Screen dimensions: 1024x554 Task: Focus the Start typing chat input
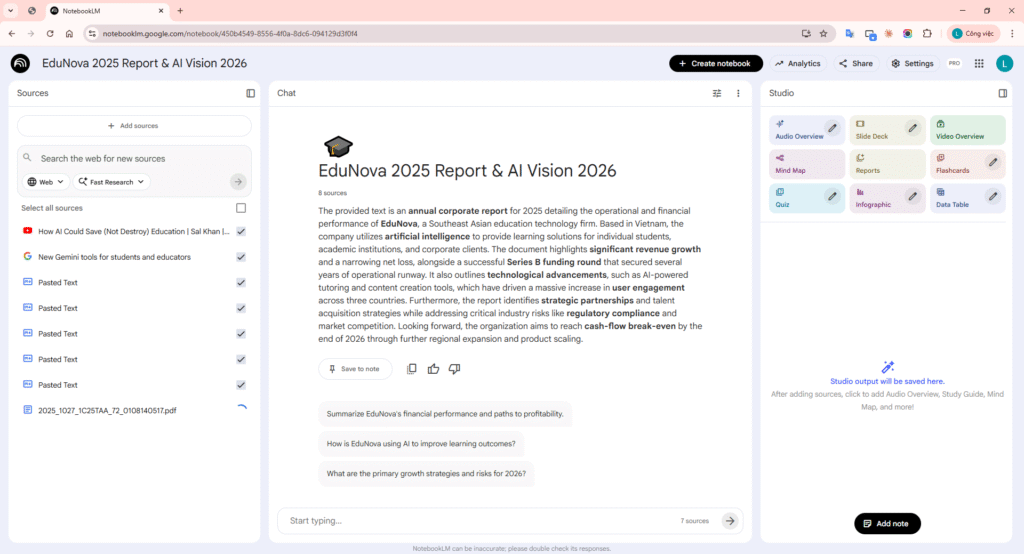480,521
